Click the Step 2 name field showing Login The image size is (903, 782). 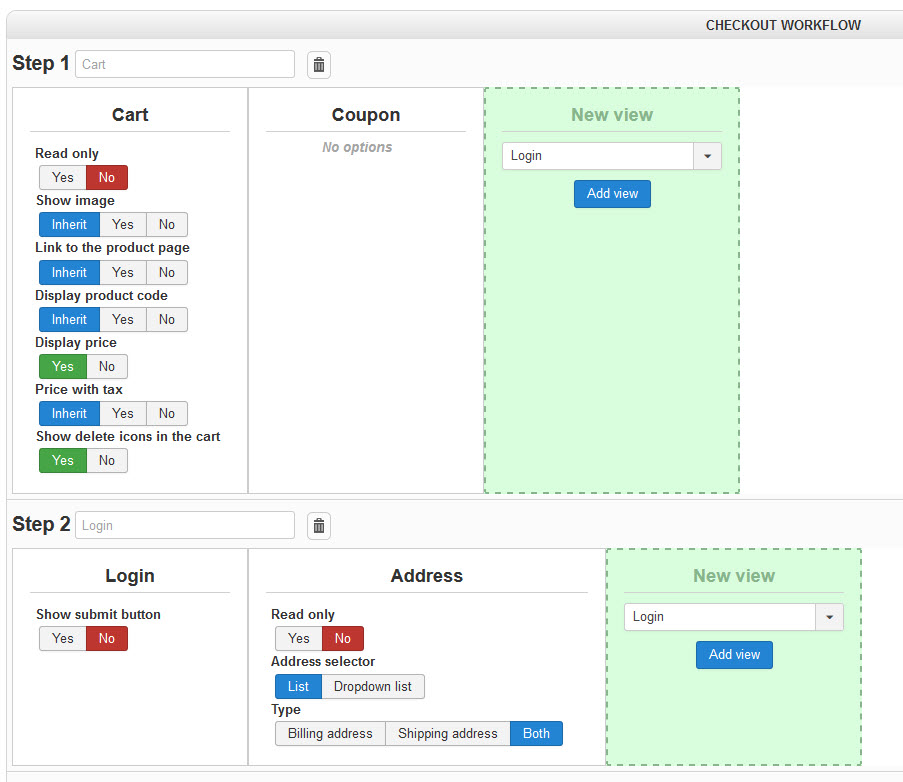click(x=185, y=525)
